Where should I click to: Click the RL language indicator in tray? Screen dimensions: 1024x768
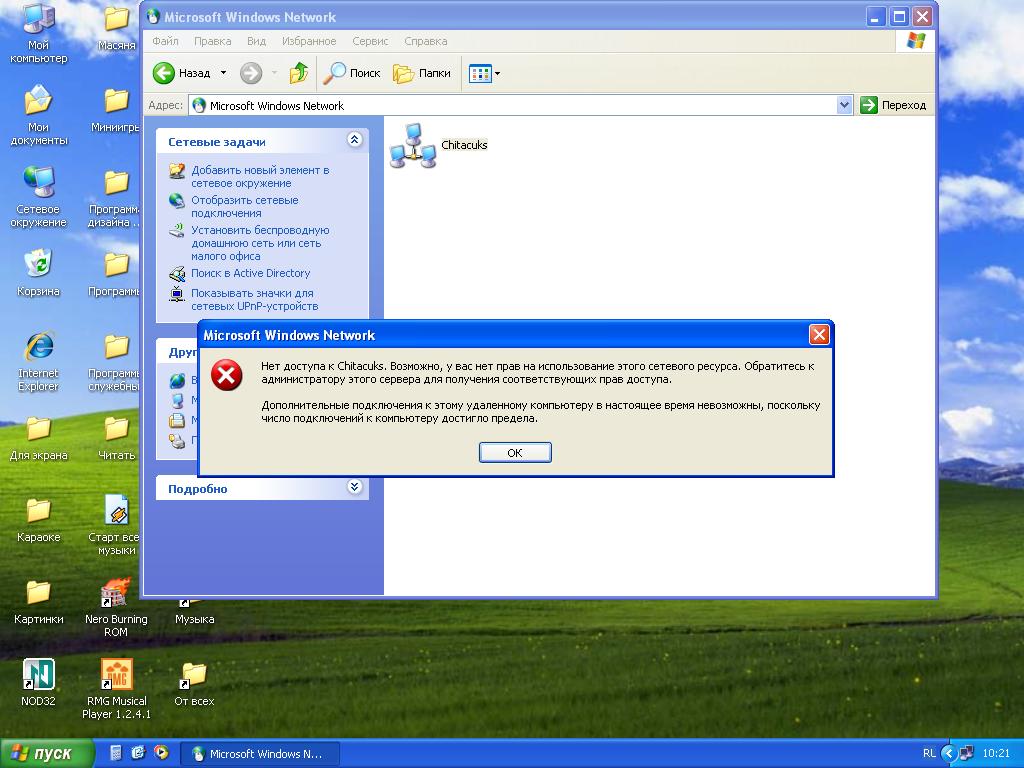coord(929,754)
